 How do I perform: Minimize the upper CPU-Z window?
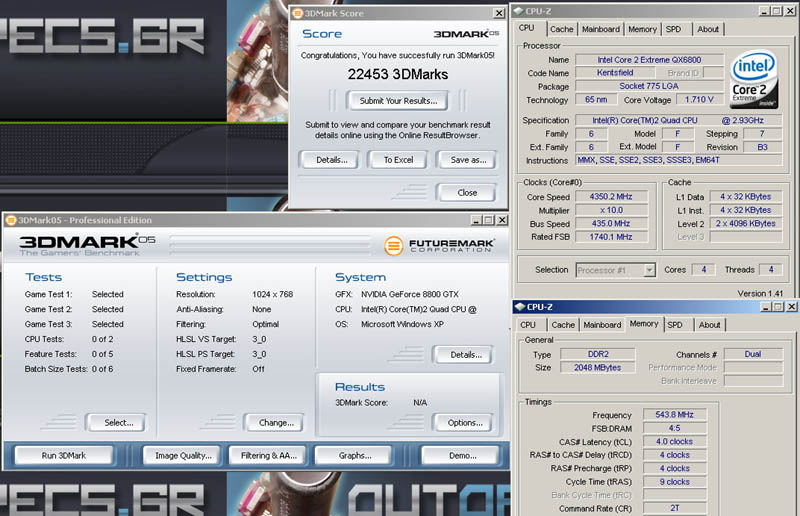tap(764, 11)
